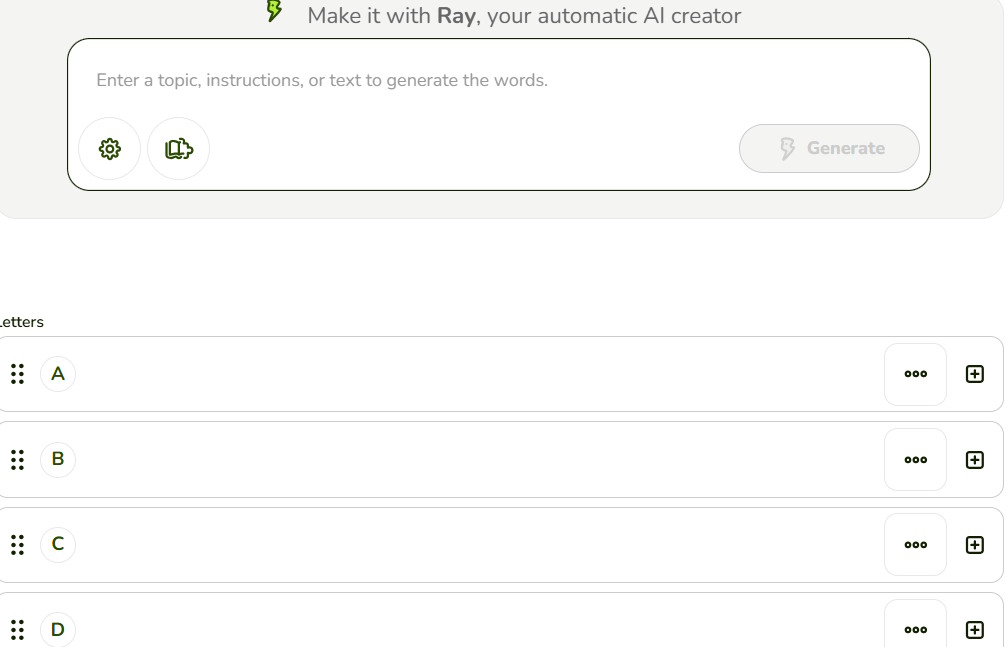Viewport: 1006px width, 647px height.
Task: Click the Generate button
Action: click(829, 148)
